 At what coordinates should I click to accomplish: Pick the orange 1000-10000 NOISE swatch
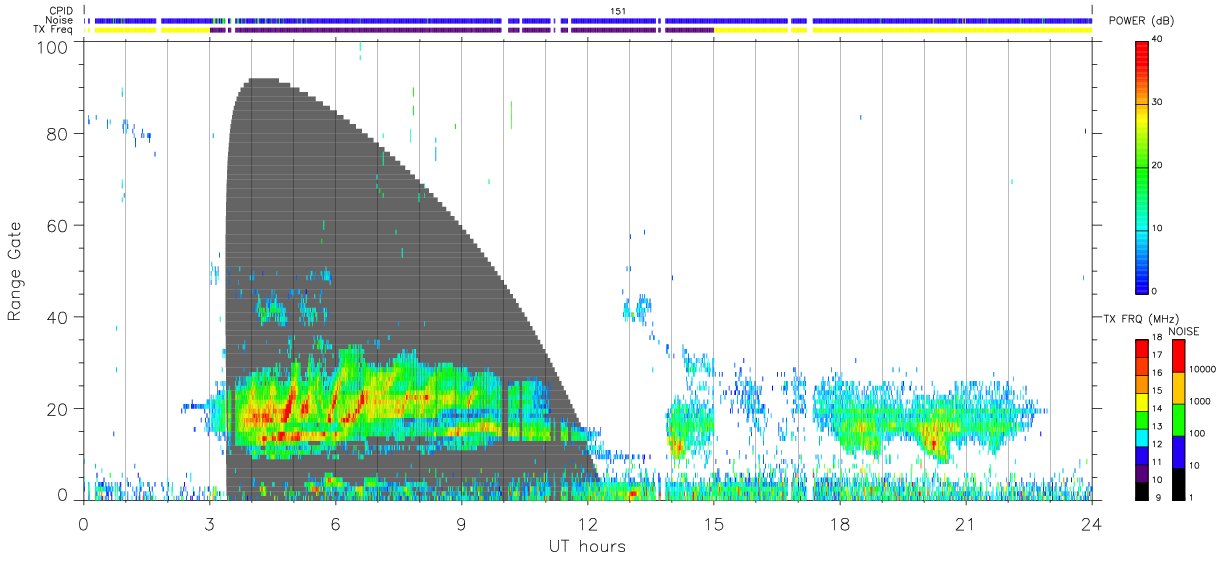coord(1177,388)
